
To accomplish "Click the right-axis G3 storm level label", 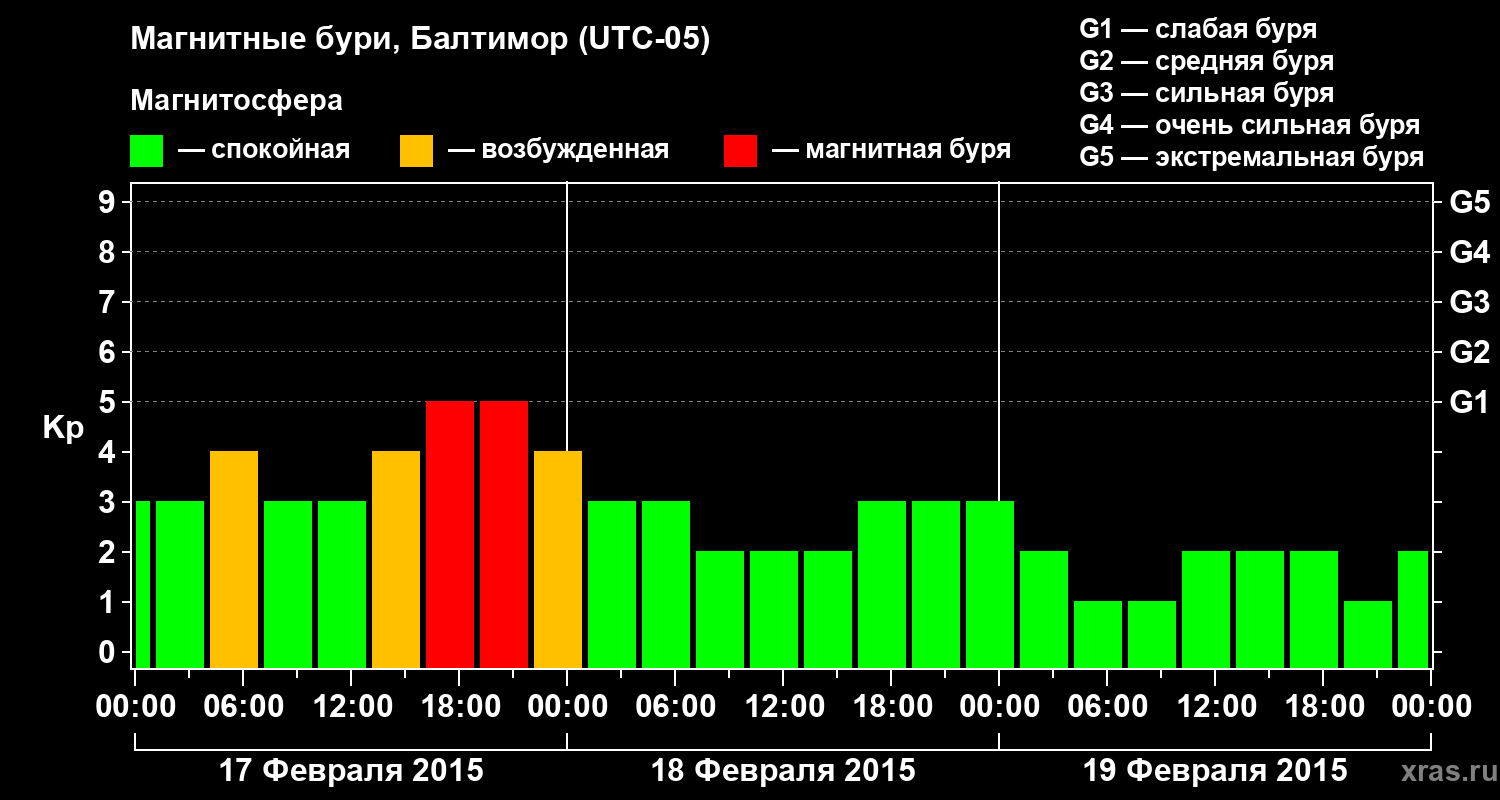I will [1469, 302].
